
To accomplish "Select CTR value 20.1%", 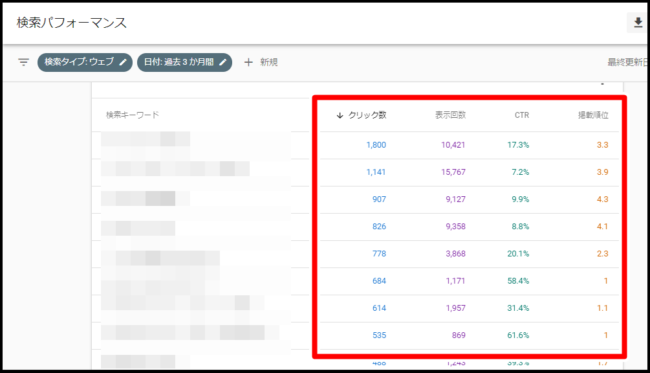I will (x=518, y=254).
